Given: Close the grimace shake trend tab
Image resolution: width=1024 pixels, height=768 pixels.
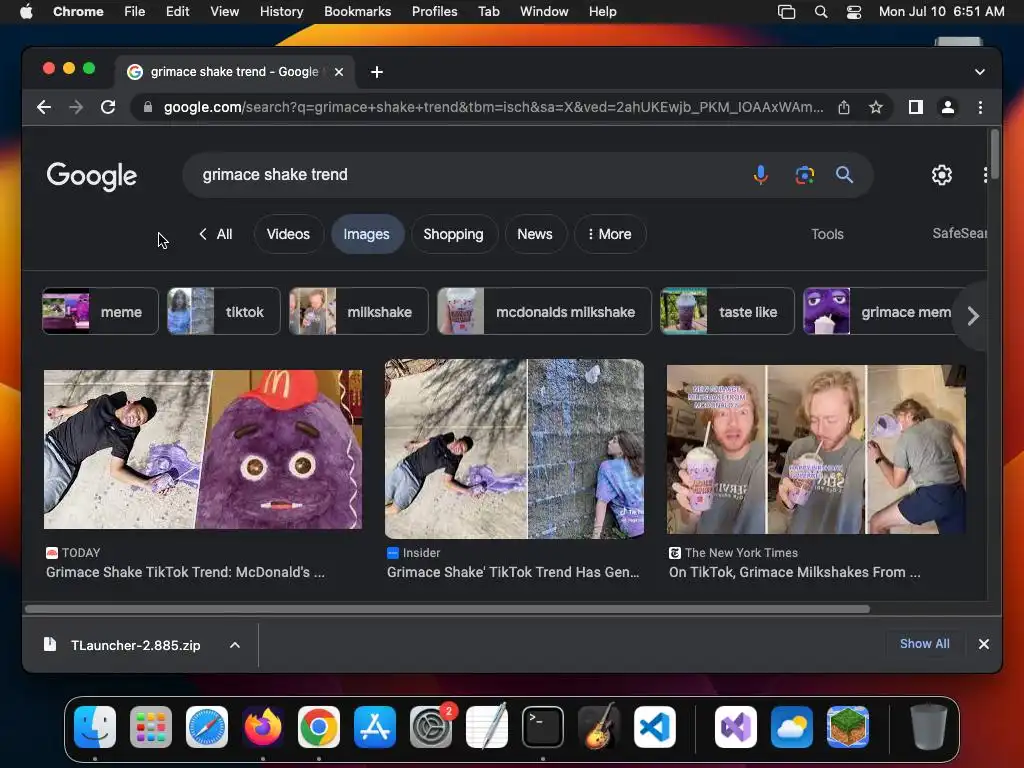Looking at the screenshot, I should 339,72.
